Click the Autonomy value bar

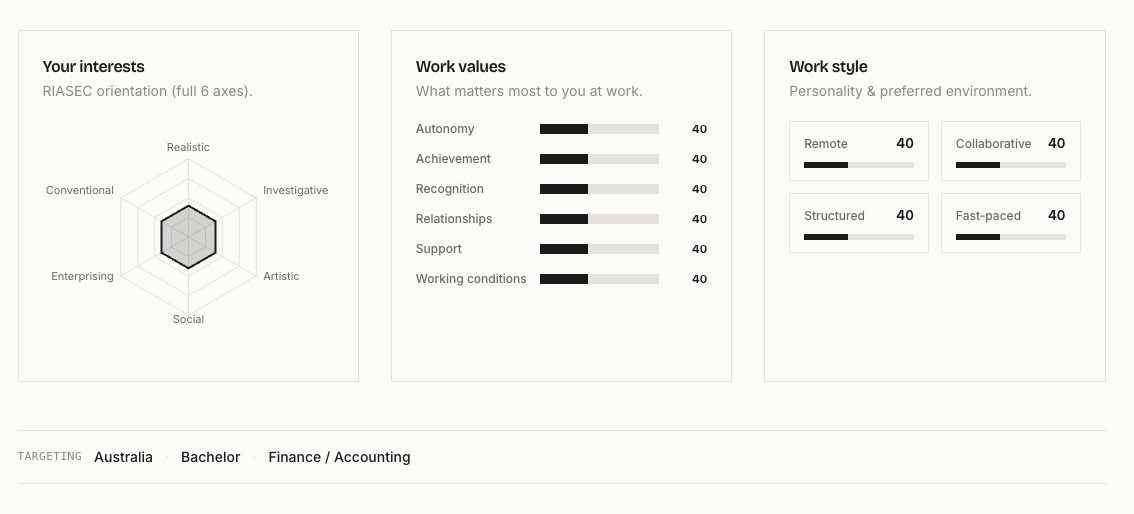click(599, 129)
